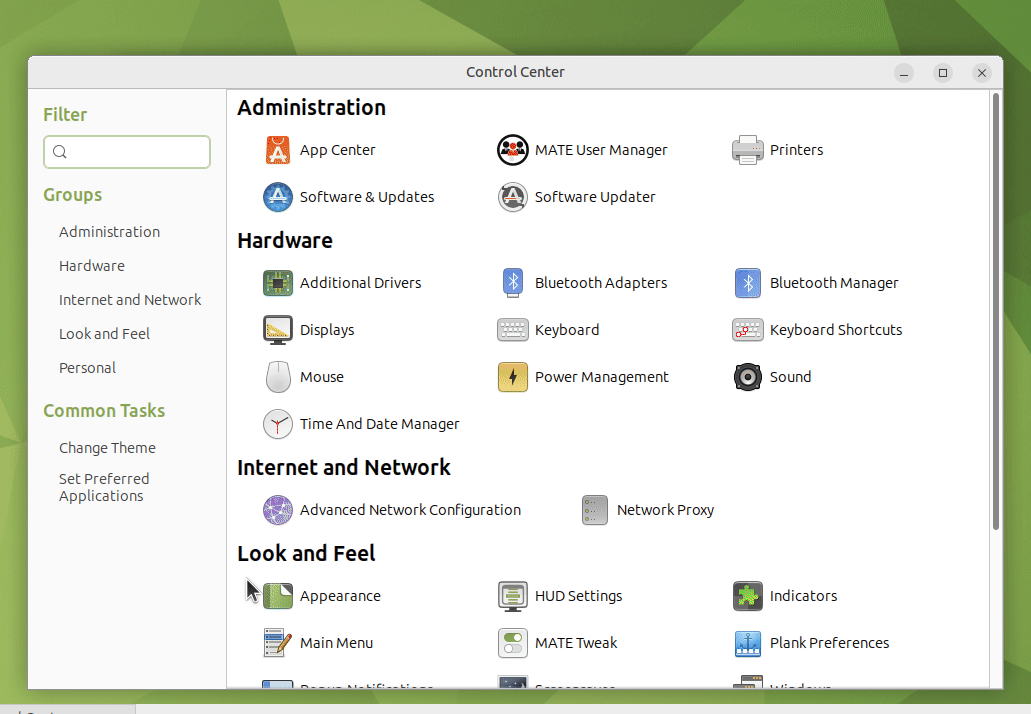Click the 'Sound' label

790,377
